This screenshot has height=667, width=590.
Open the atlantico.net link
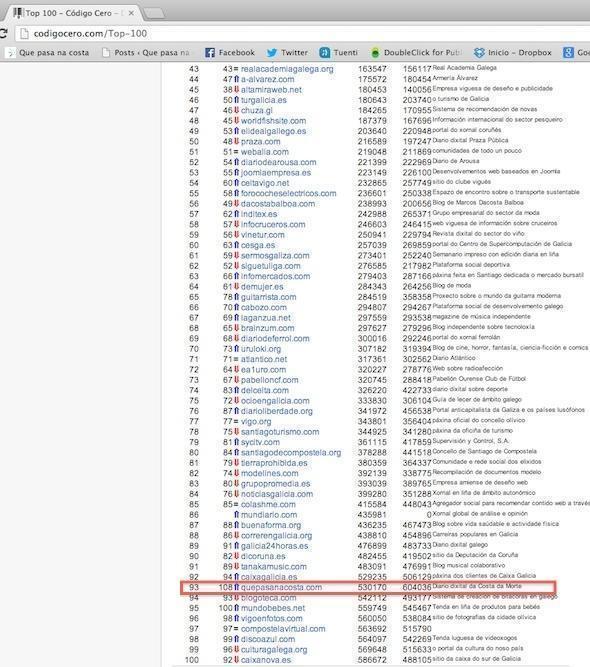(x=264, y=359)
